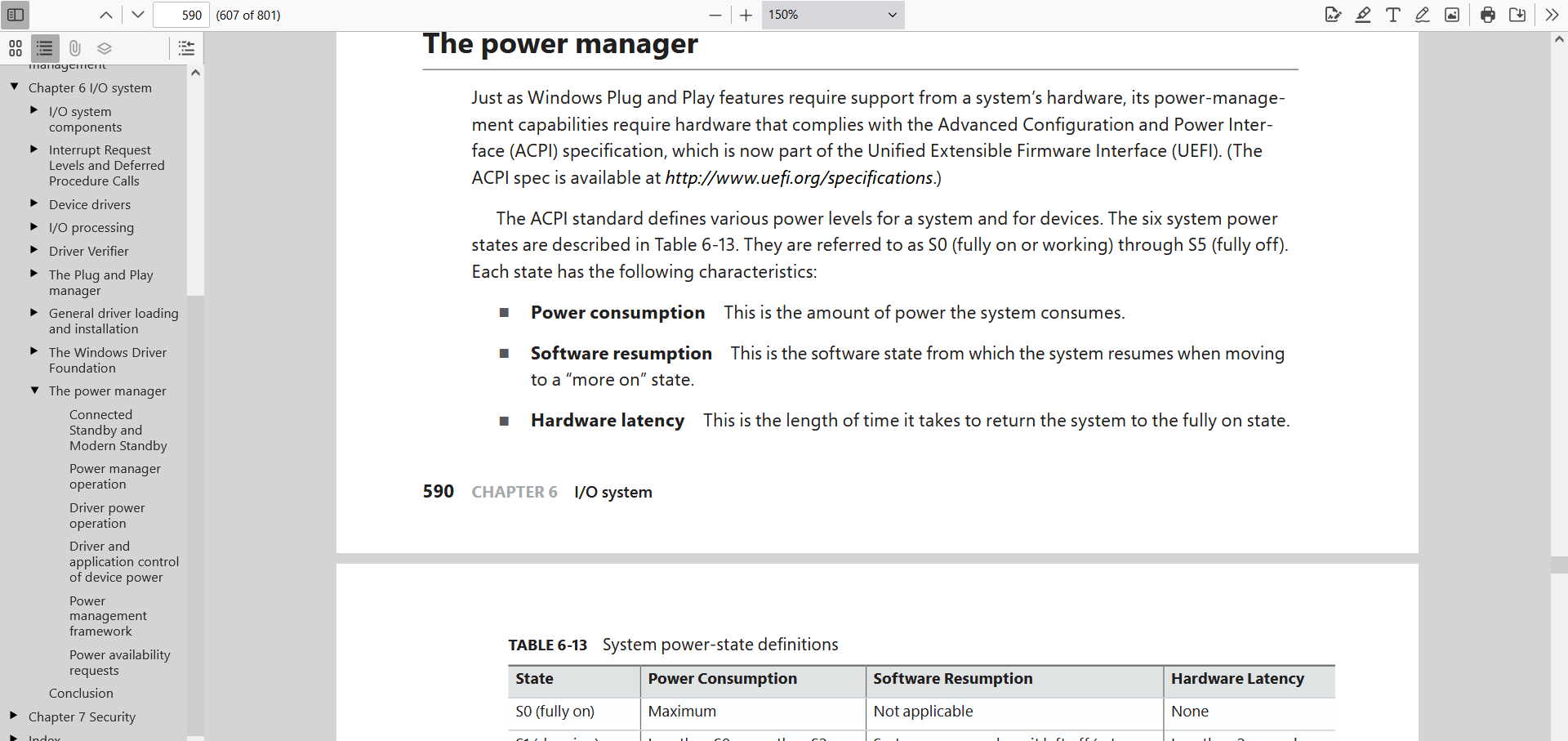Viewport: 1568px width, 741px height.
Task: Click the "State" table column header
Action: [534, 679]
